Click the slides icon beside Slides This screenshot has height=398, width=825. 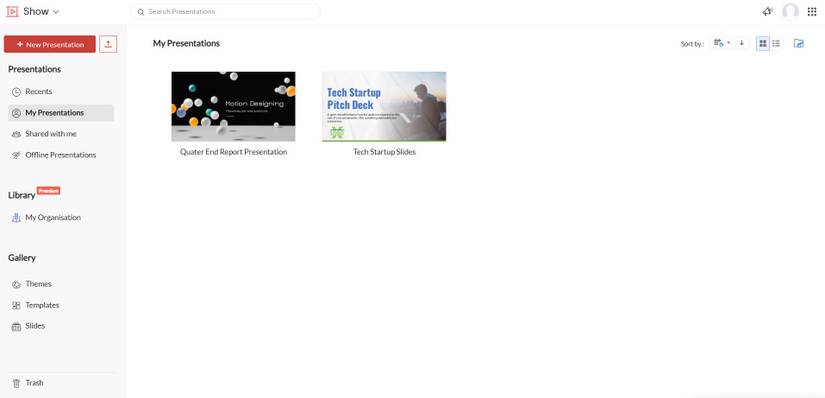(x=16, y=326)
